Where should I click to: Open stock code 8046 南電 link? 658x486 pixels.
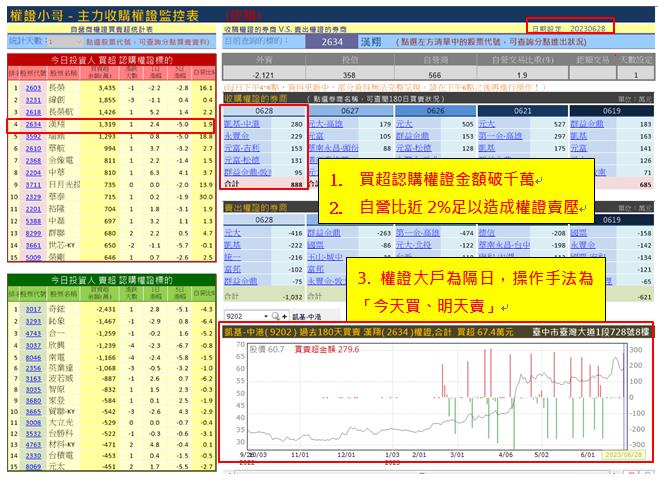click(x=33, y=358)
